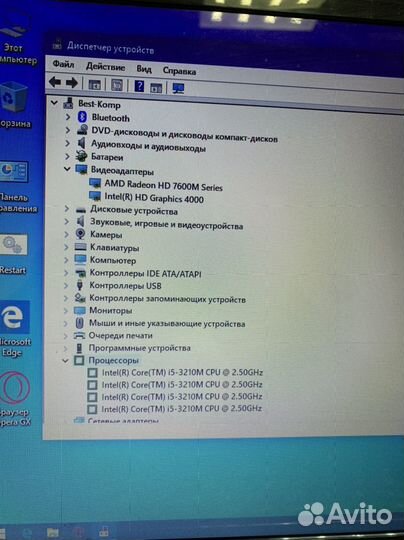The width and height of the screenshot is (404, 540).
Task: Expand Контроллеры USB category
Action: (x=66, y=285)
